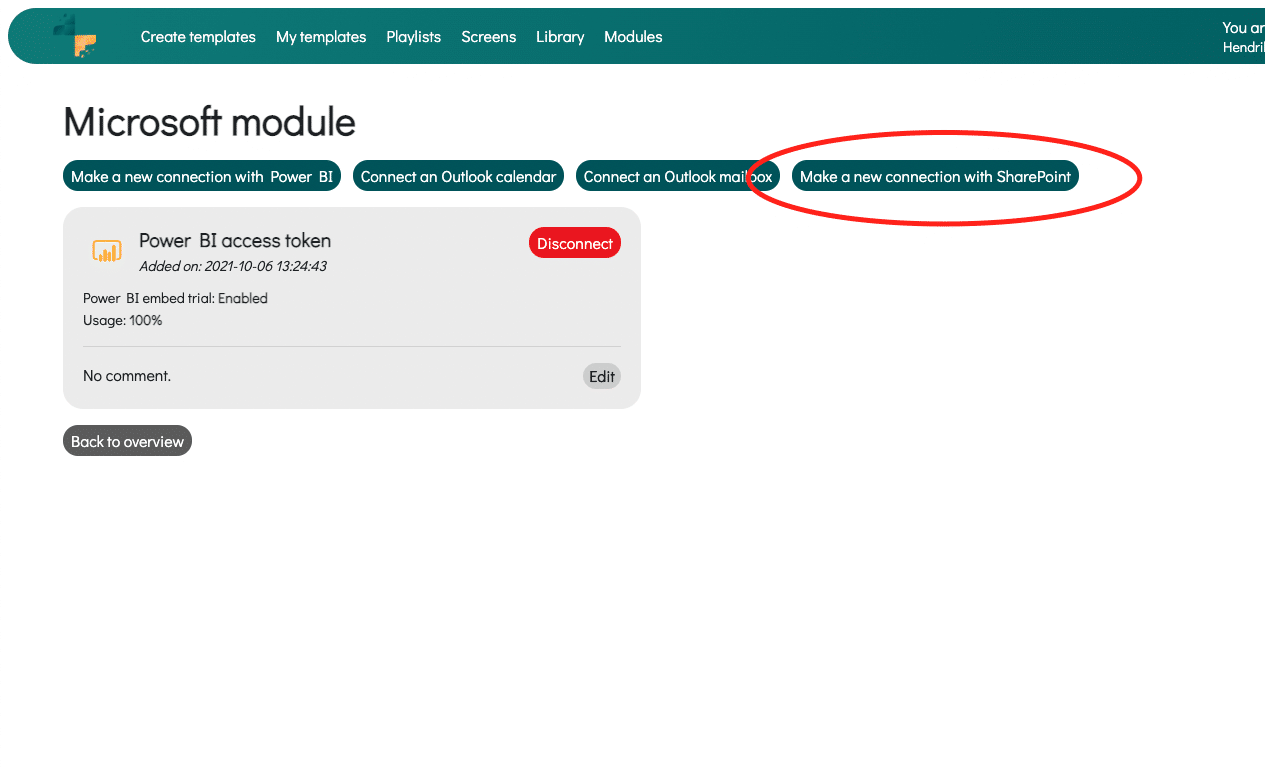Select the Usage: 100% text
This screenshot has height=772, width=1265.
coord(122,320)
